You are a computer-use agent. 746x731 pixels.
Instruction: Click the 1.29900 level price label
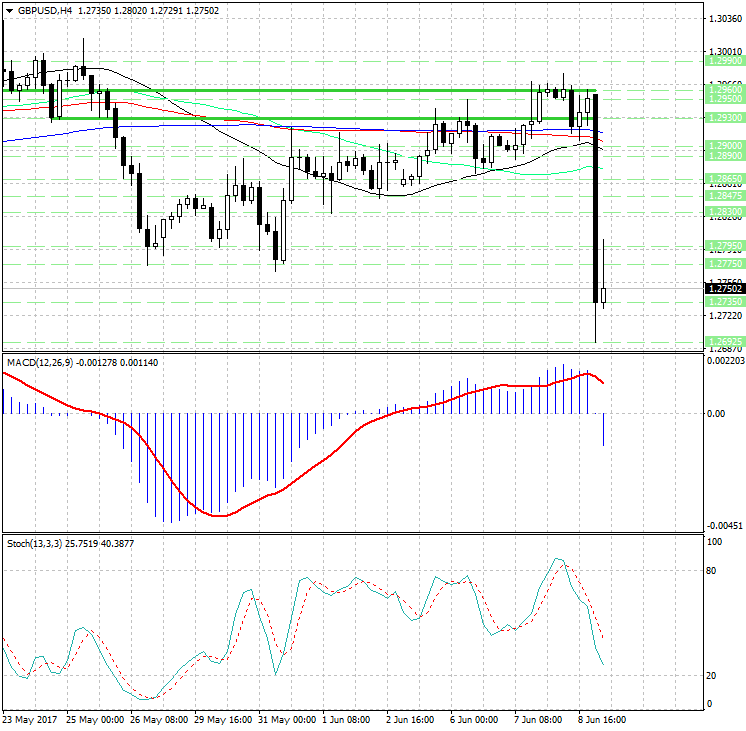pyautogui.click(x=725, y=61)
